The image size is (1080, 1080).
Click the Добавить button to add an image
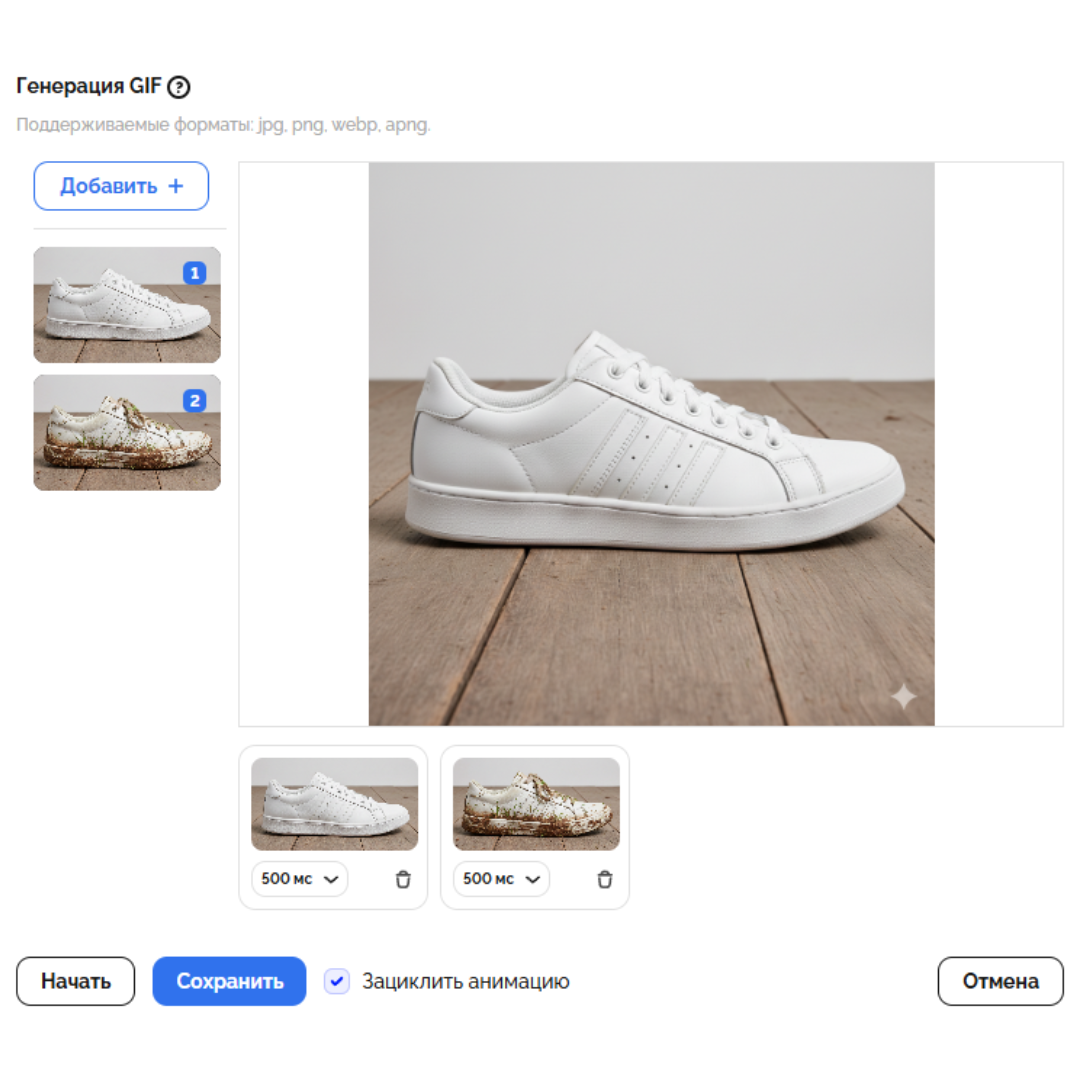(121, 186)
